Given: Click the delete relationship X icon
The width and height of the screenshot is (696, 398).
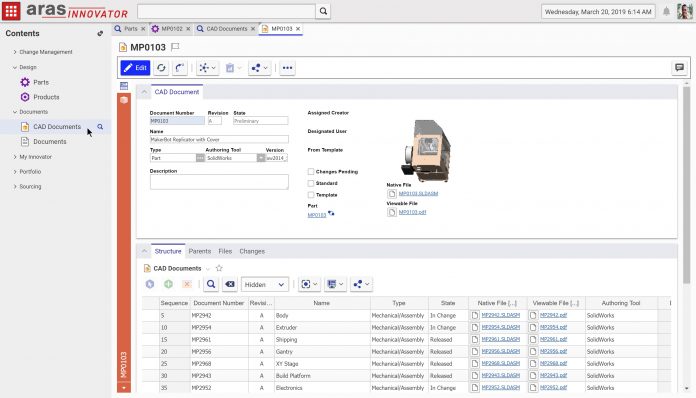Looking at the screenshot, I should pyautogui.click(x=187, y=284).
